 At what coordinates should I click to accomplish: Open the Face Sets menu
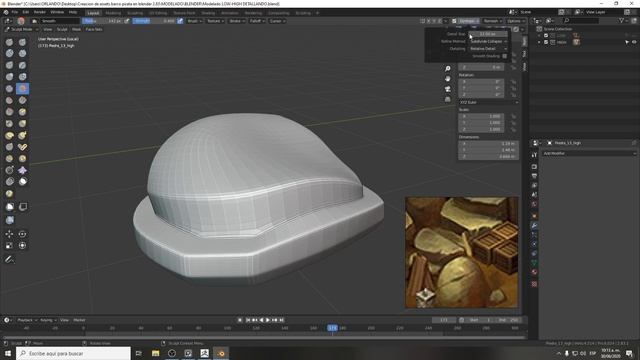pos(94,29)
